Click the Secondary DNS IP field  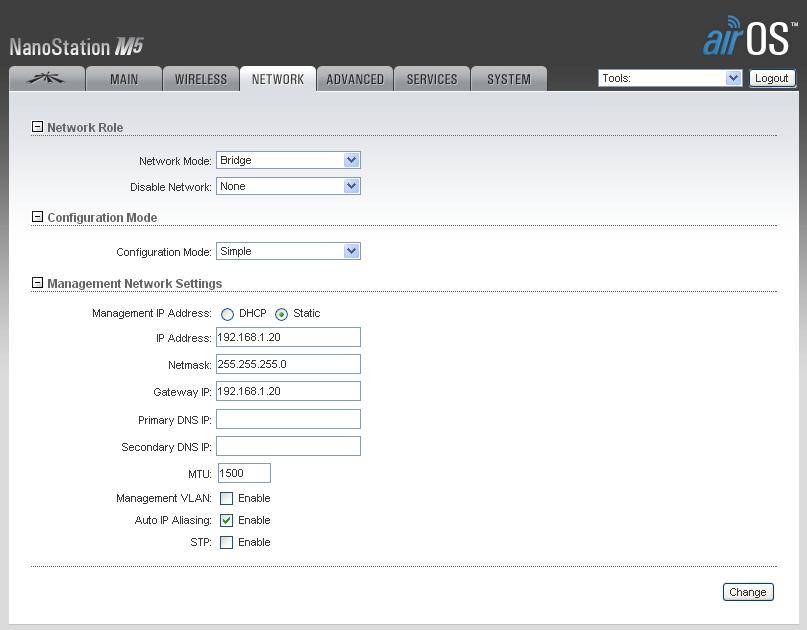coord(288,446)
